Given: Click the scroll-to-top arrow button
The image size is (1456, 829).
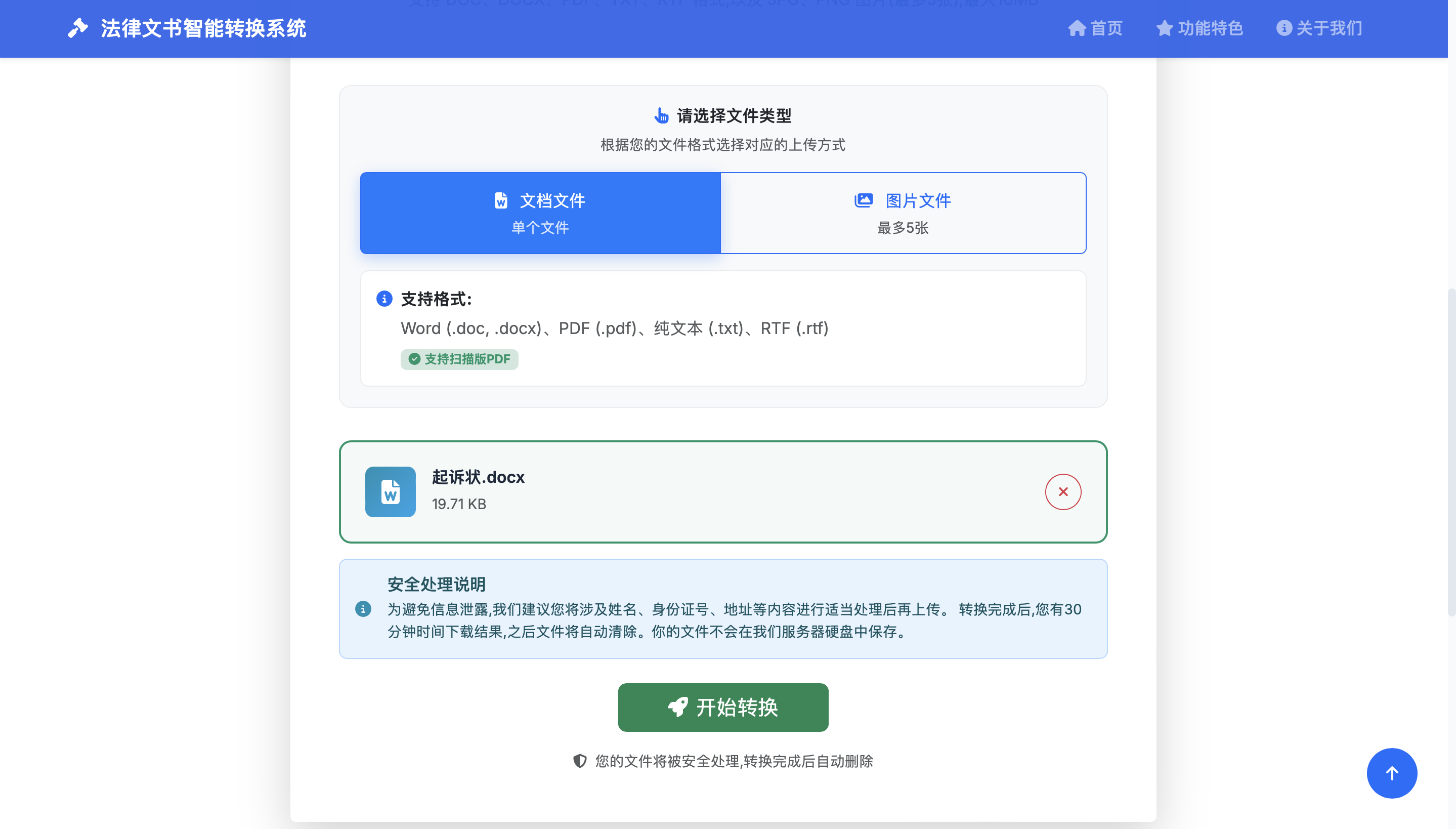Looking at the screenshot, I should (1392, 773).
